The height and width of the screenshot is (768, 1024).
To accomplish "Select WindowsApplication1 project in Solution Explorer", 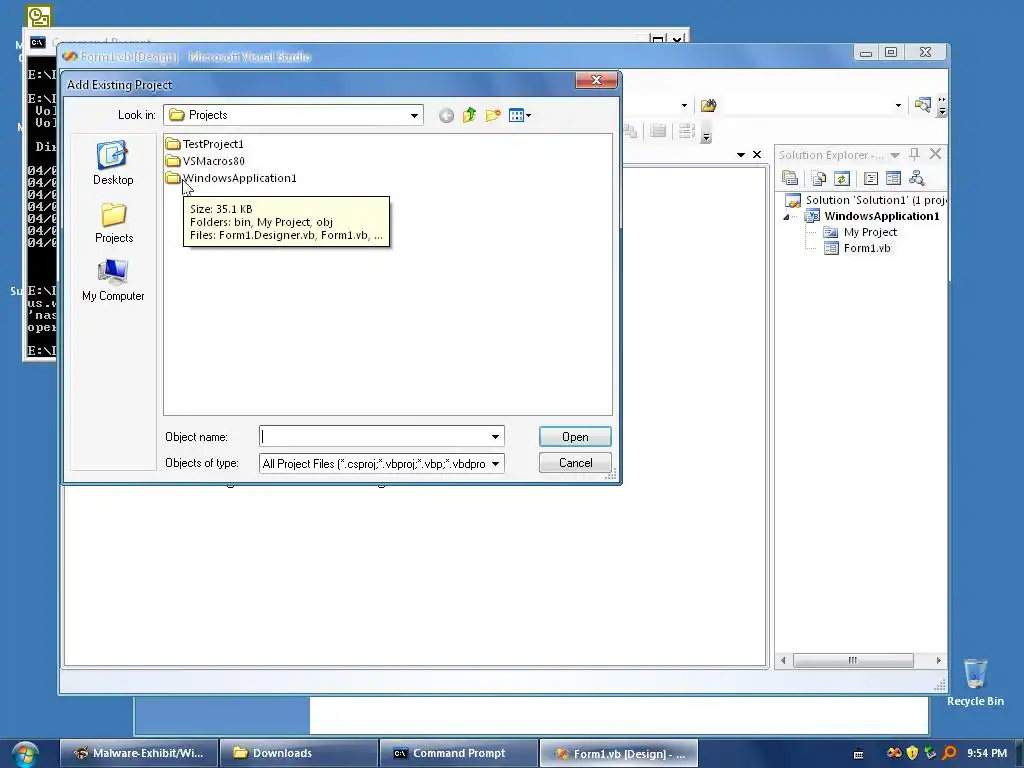I will 873,216.
